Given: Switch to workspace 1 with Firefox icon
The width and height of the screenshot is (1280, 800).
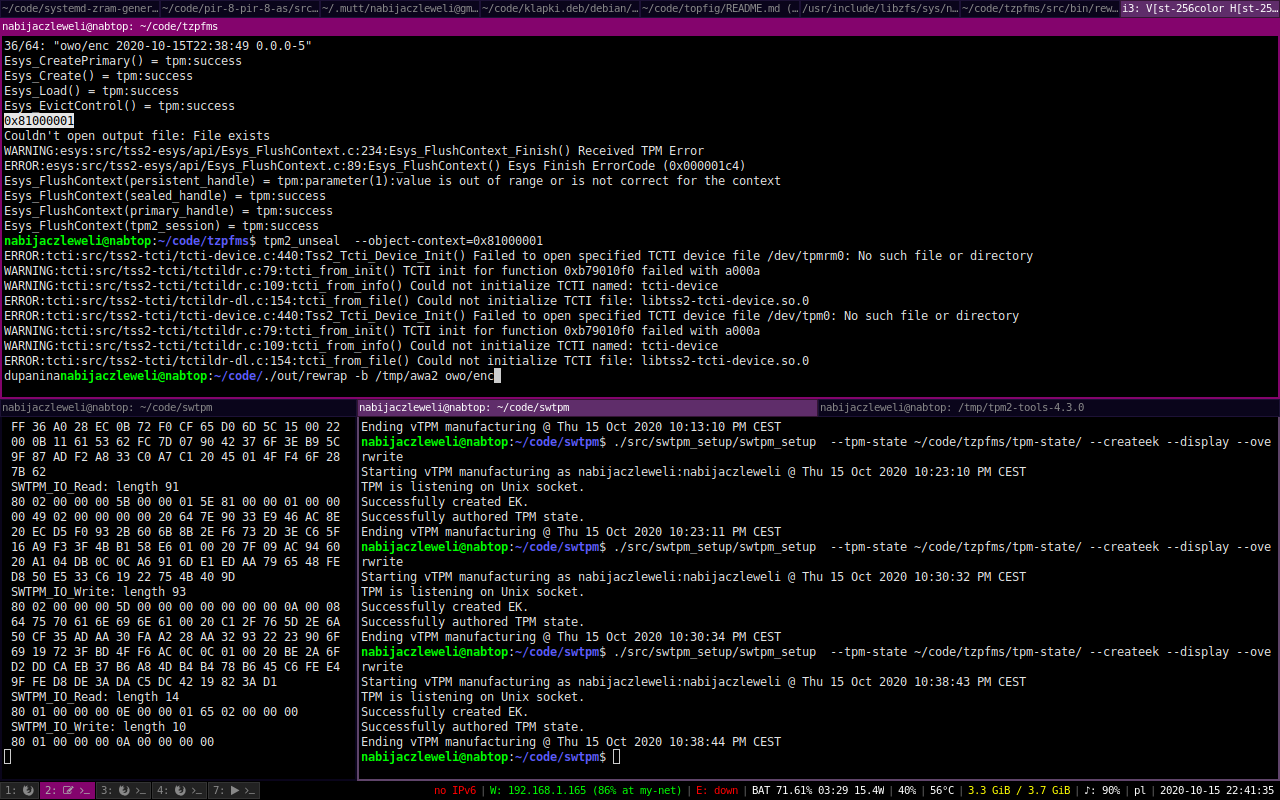Looking at the screenshot, I should (20, 790).
